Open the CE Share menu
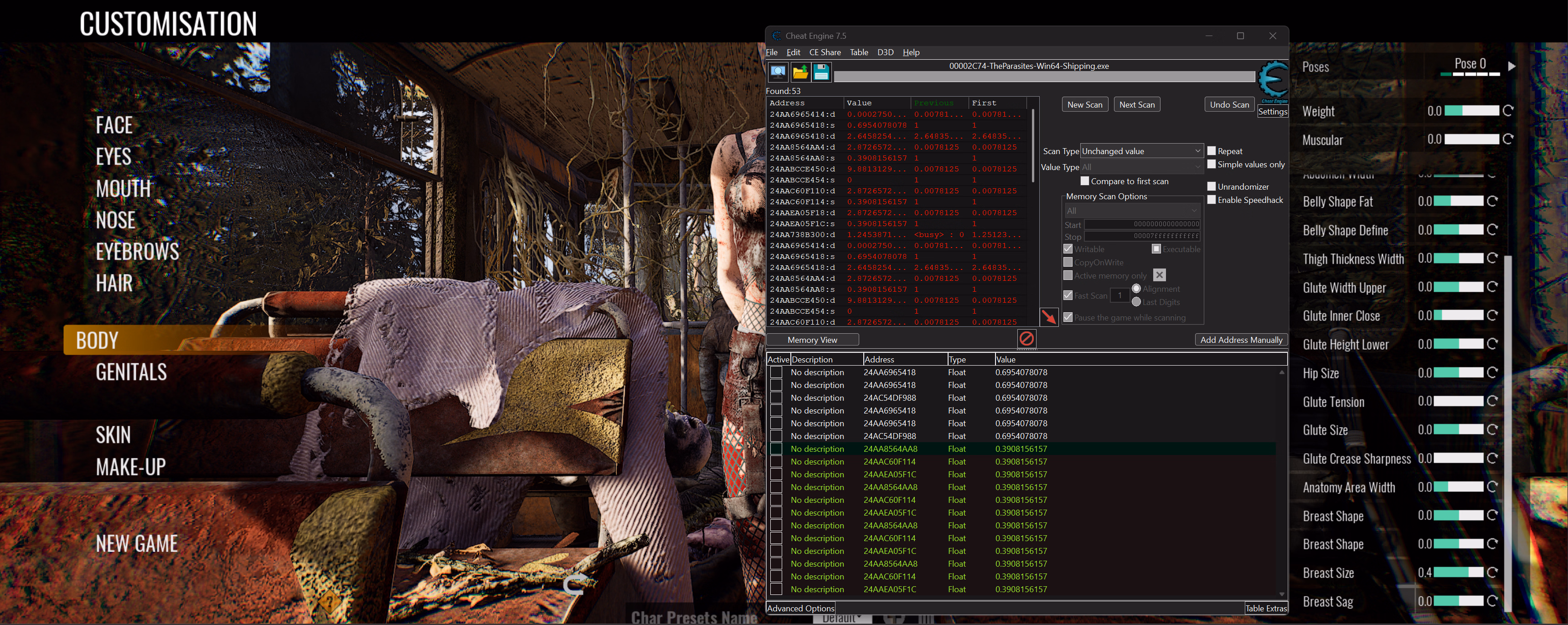 824,52
